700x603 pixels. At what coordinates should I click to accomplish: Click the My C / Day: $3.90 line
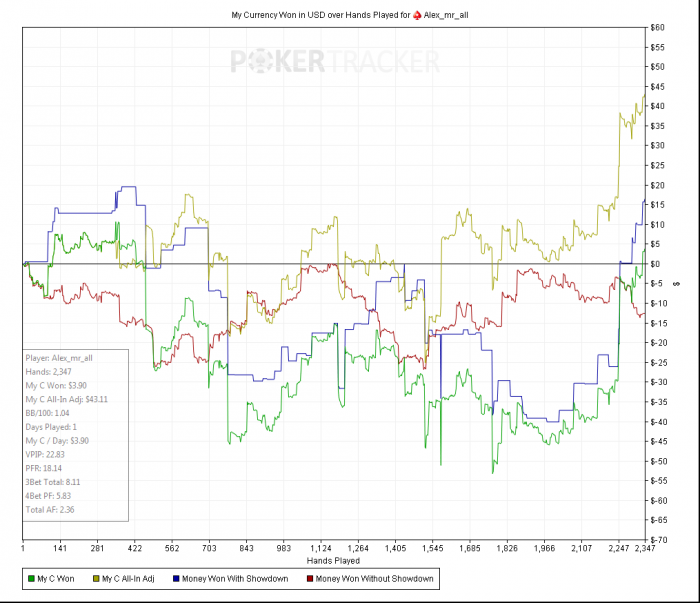(57, 441)
